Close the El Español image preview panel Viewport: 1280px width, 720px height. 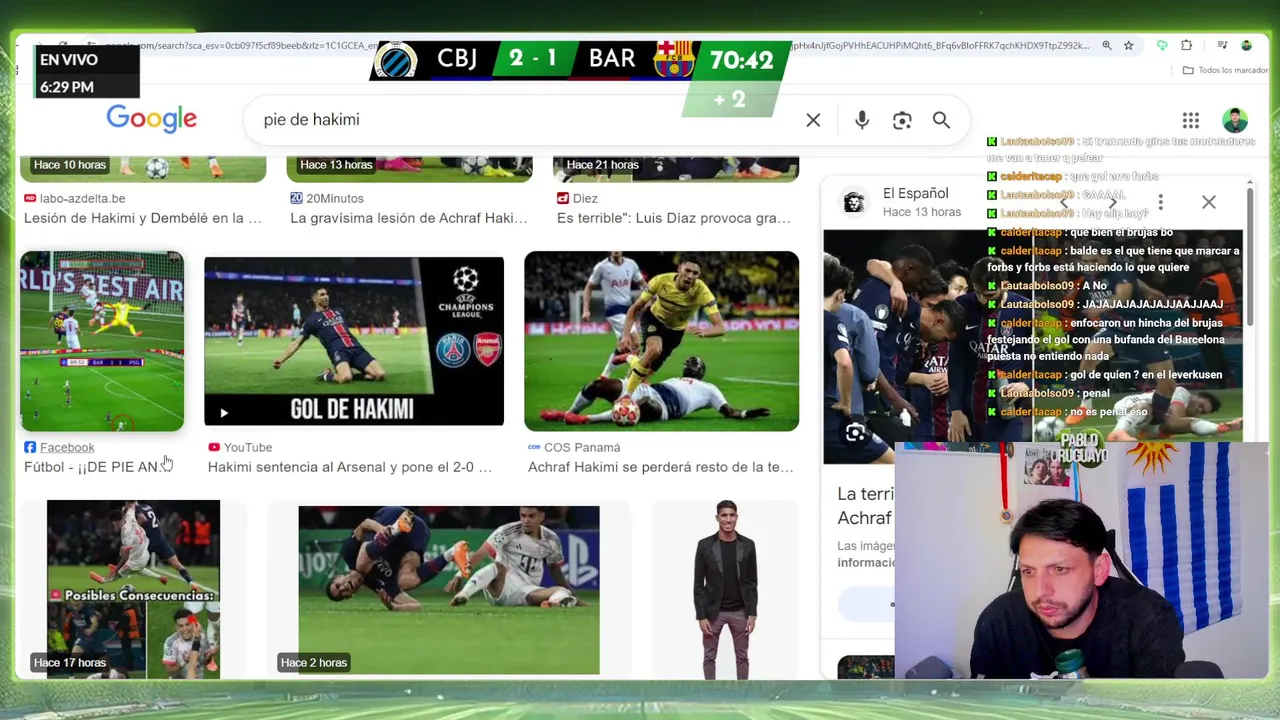pyautogui.click(x=1209, y=202)
